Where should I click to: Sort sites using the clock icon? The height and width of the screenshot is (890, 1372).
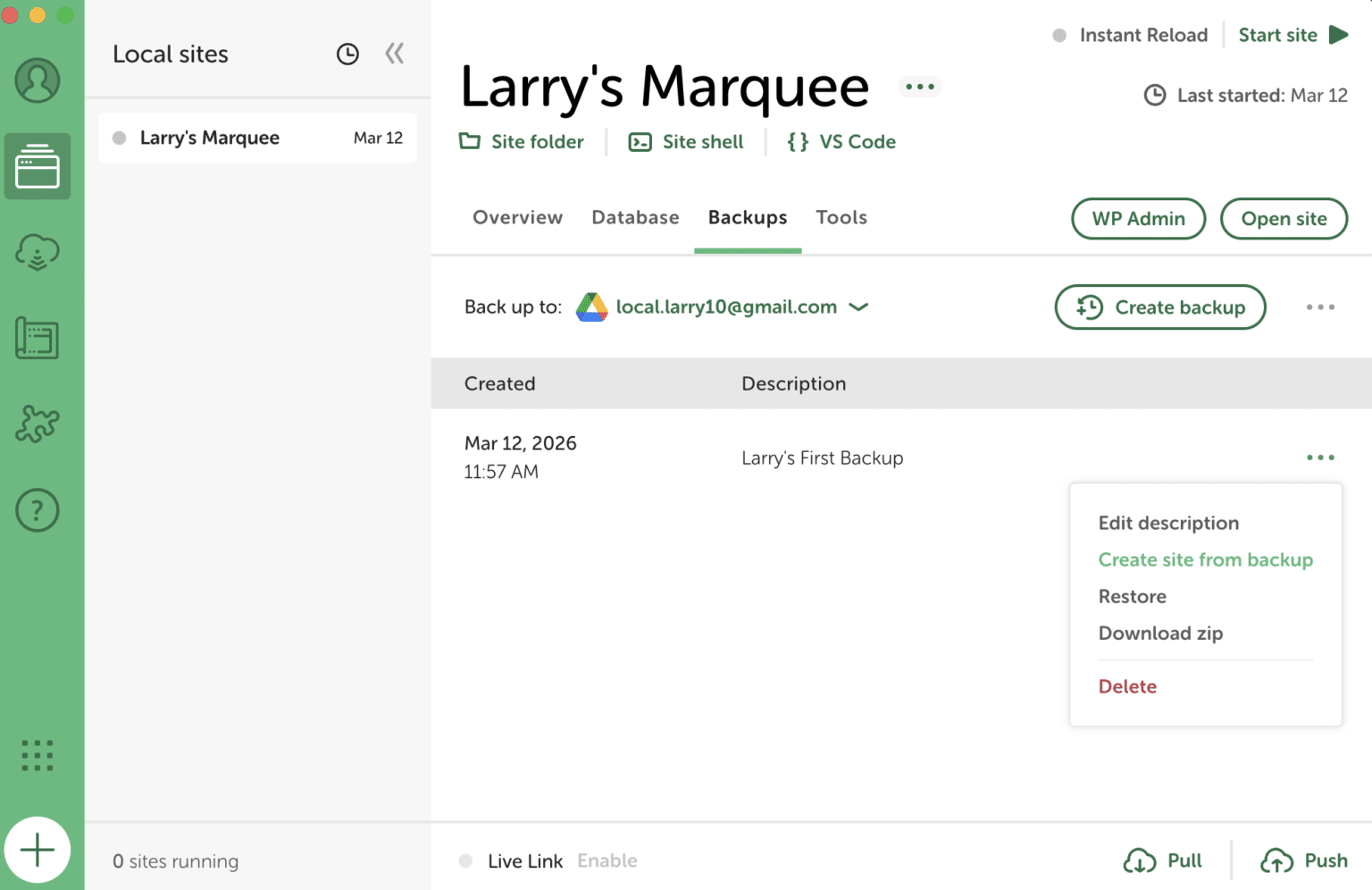(347, 55)
